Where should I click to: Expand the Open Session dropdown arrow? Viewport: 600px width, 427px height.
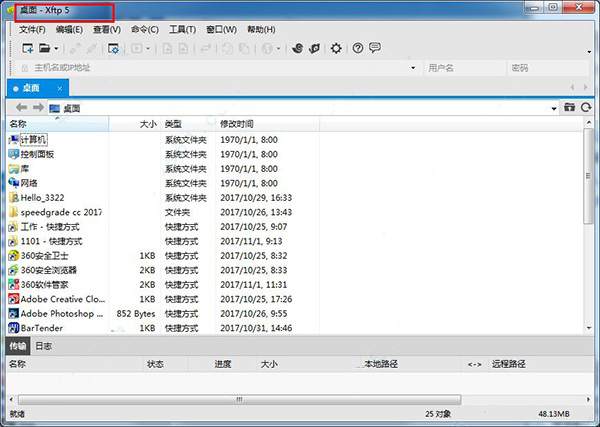56,49
